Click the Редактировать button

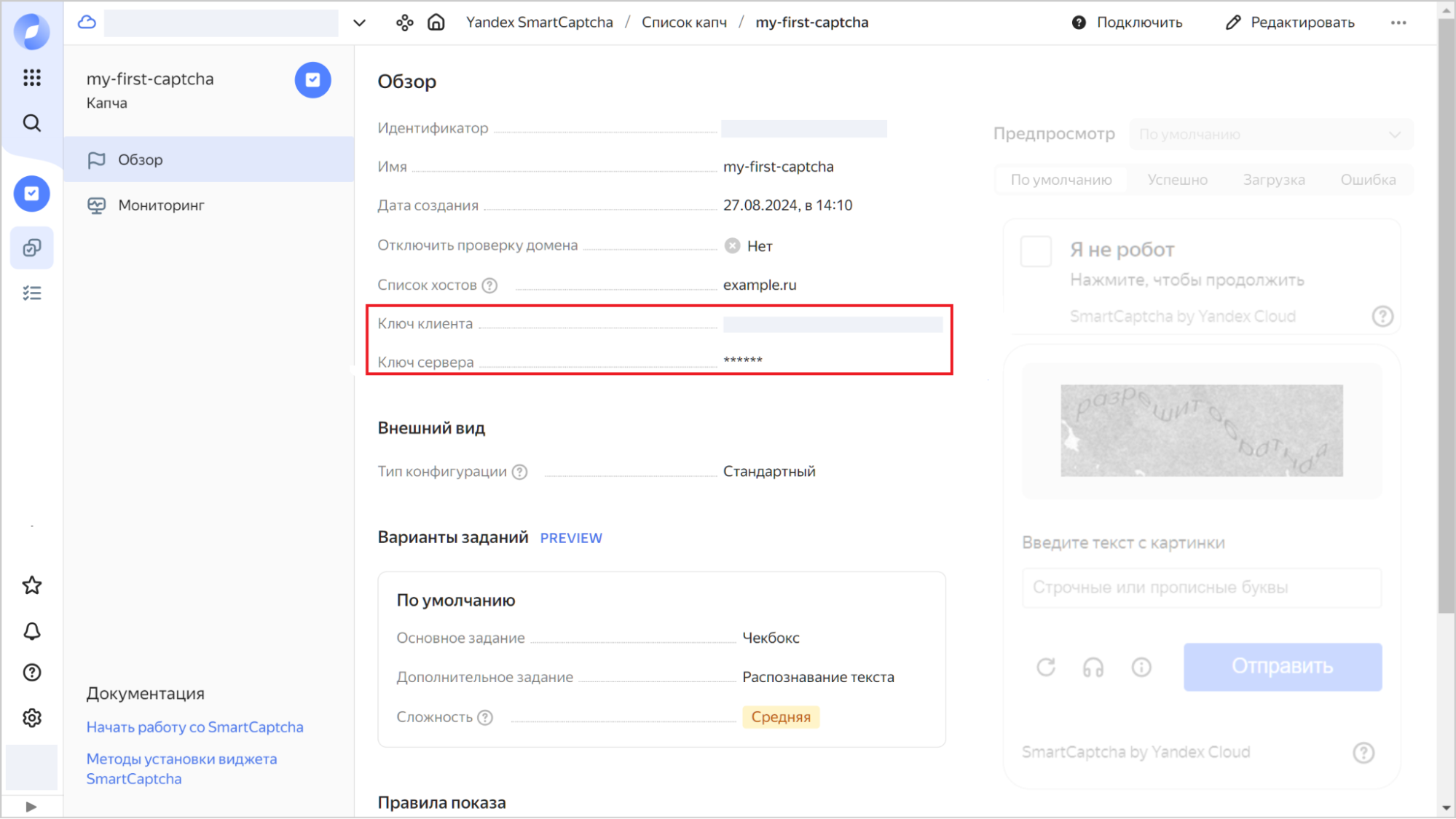1290,23
